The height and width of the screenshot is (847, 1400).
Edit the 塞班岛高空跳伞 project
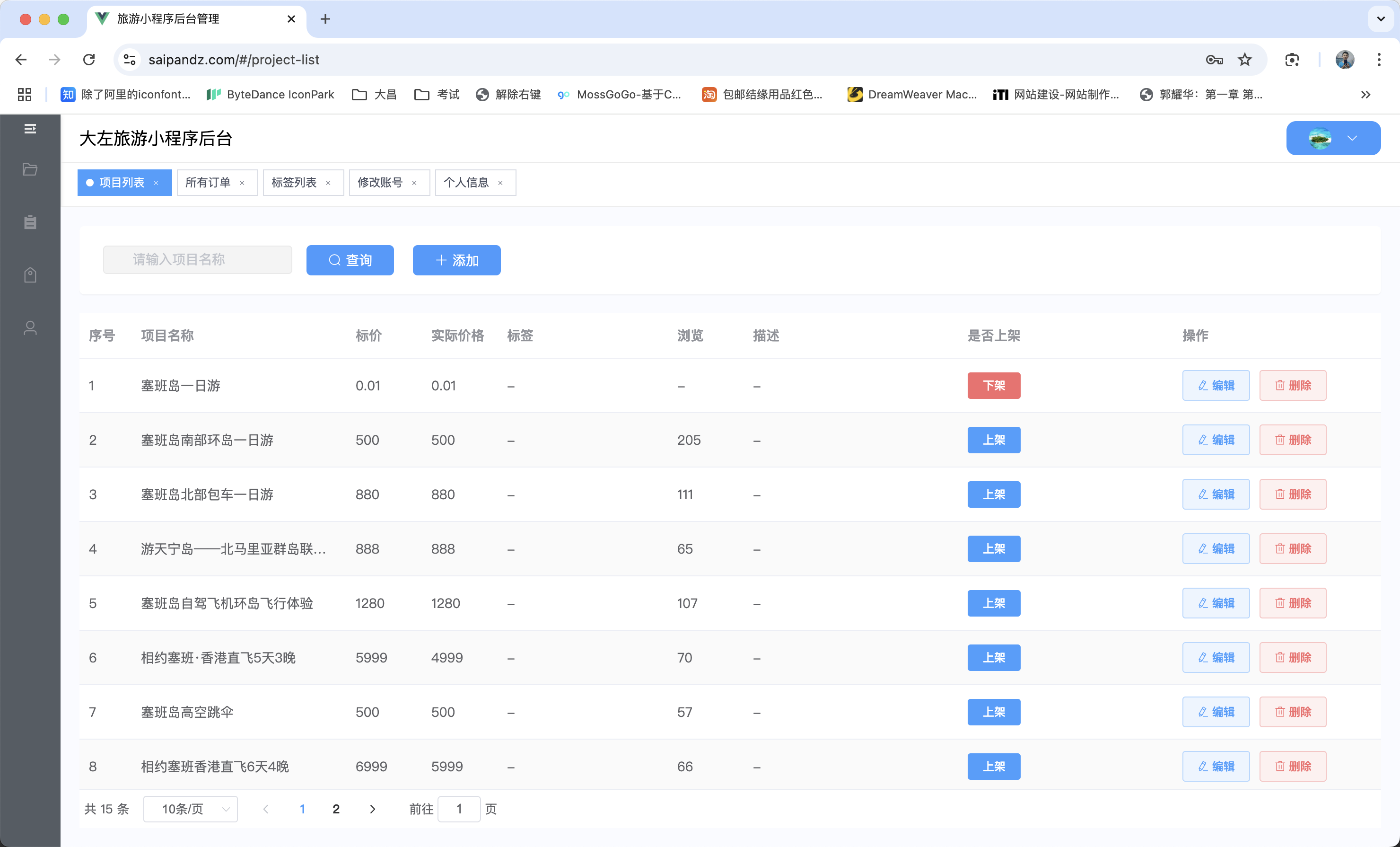click(x=1216, y=712)
